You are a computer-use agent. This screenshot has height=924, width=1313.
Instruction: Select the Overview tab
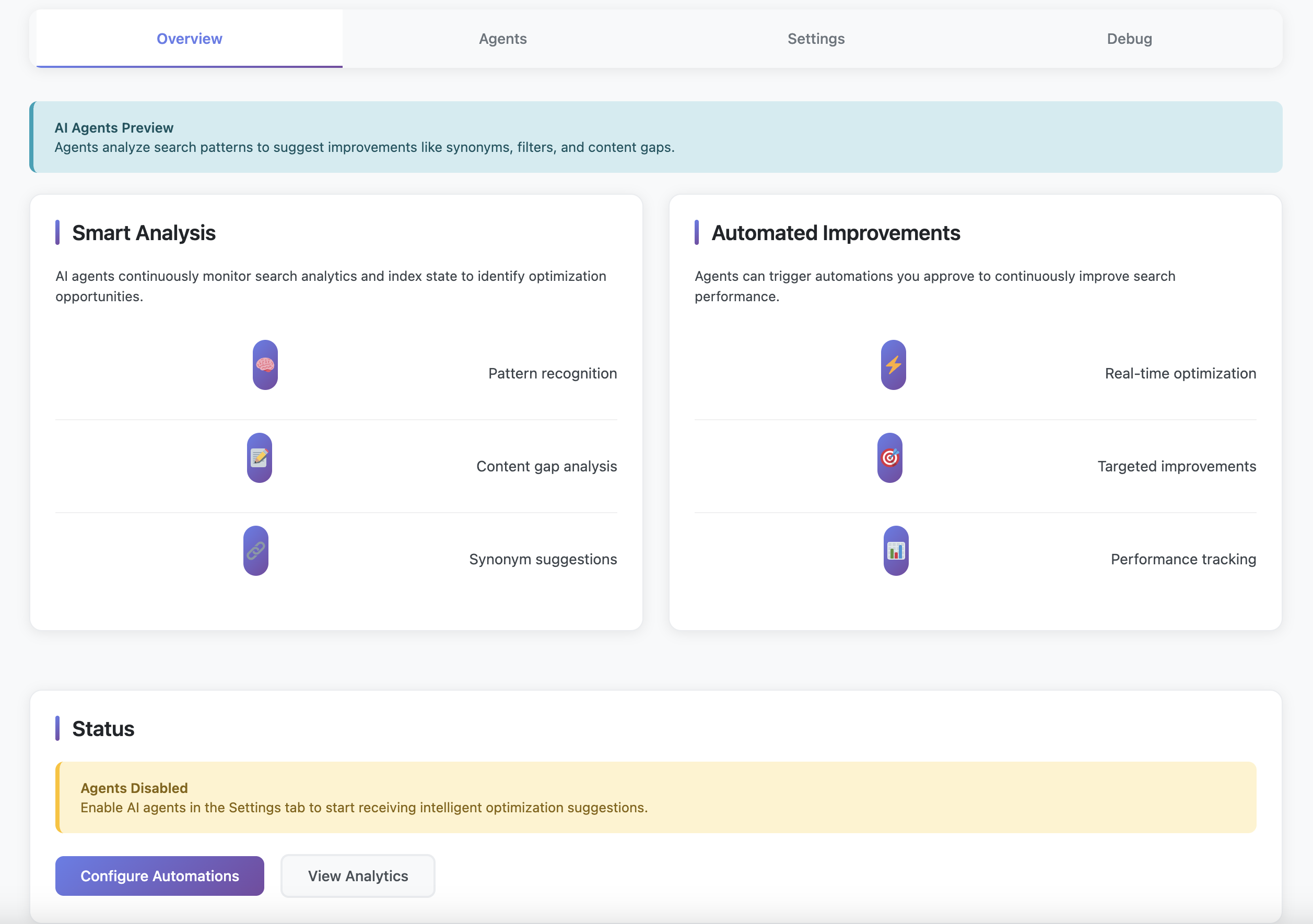tap(189, 39)
